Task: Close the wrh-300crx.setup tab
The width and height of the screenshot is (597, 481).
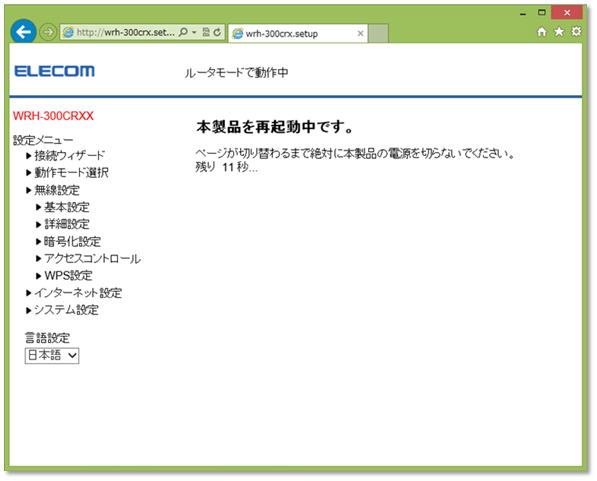Action: point(360,34)
